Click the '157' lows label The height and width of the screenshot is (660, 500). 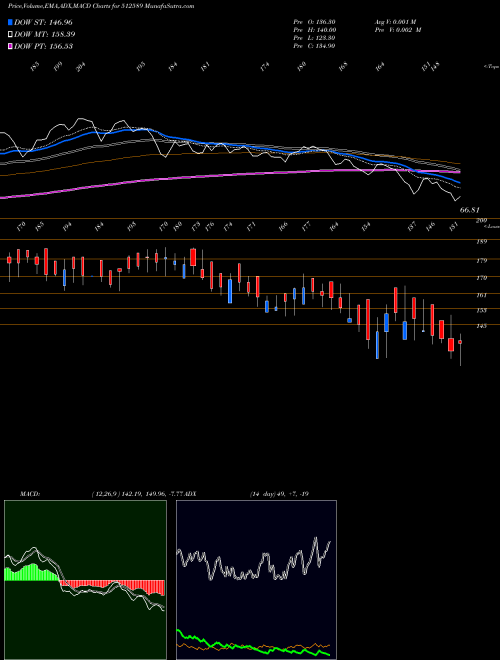[x=412, y=226]
